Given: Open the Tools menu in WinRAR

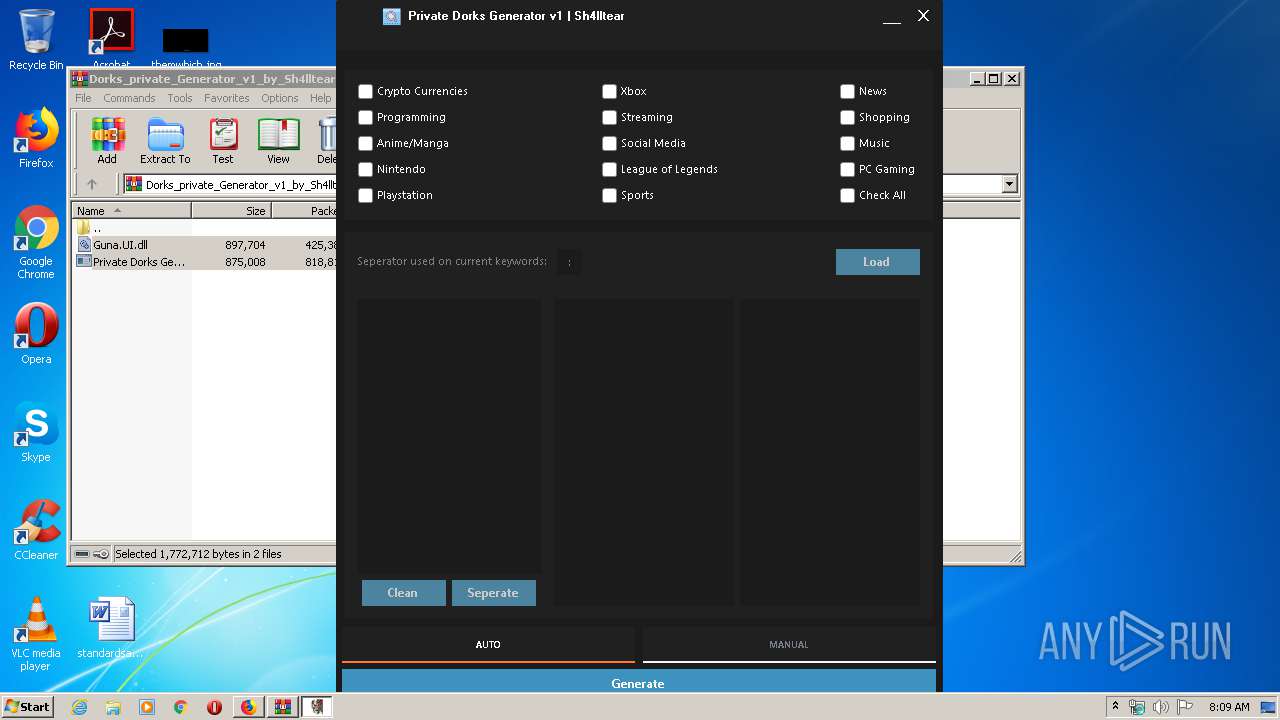Looking at the screenshot, I should pos(180,98).
